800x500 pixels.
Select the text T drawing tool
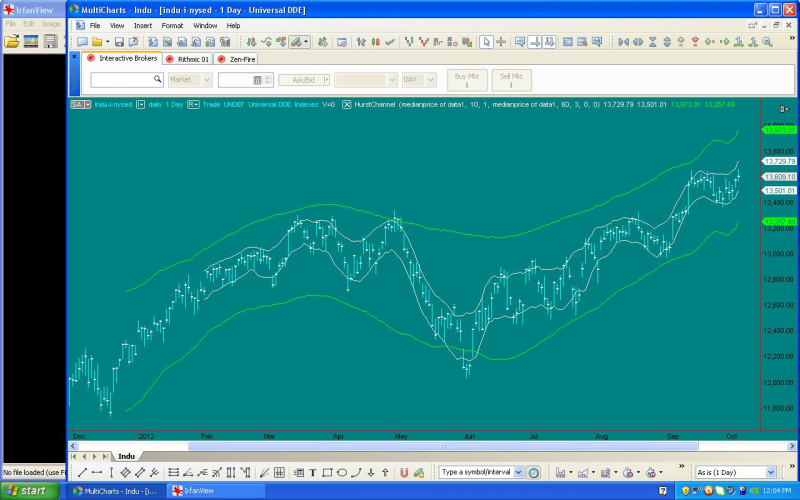(x=313, y=472)
